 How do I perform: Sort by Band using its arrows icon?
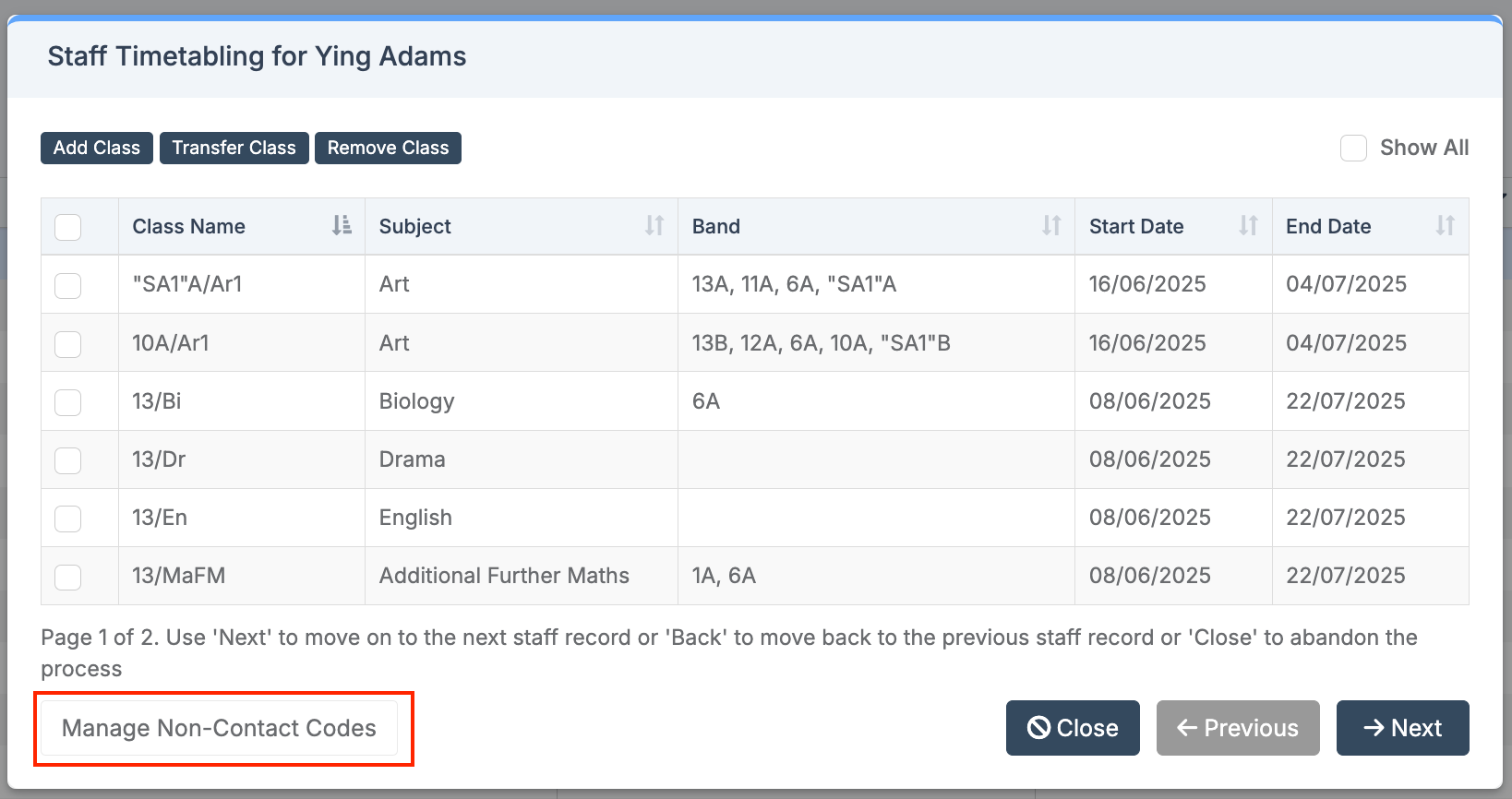pos(1051,226)
